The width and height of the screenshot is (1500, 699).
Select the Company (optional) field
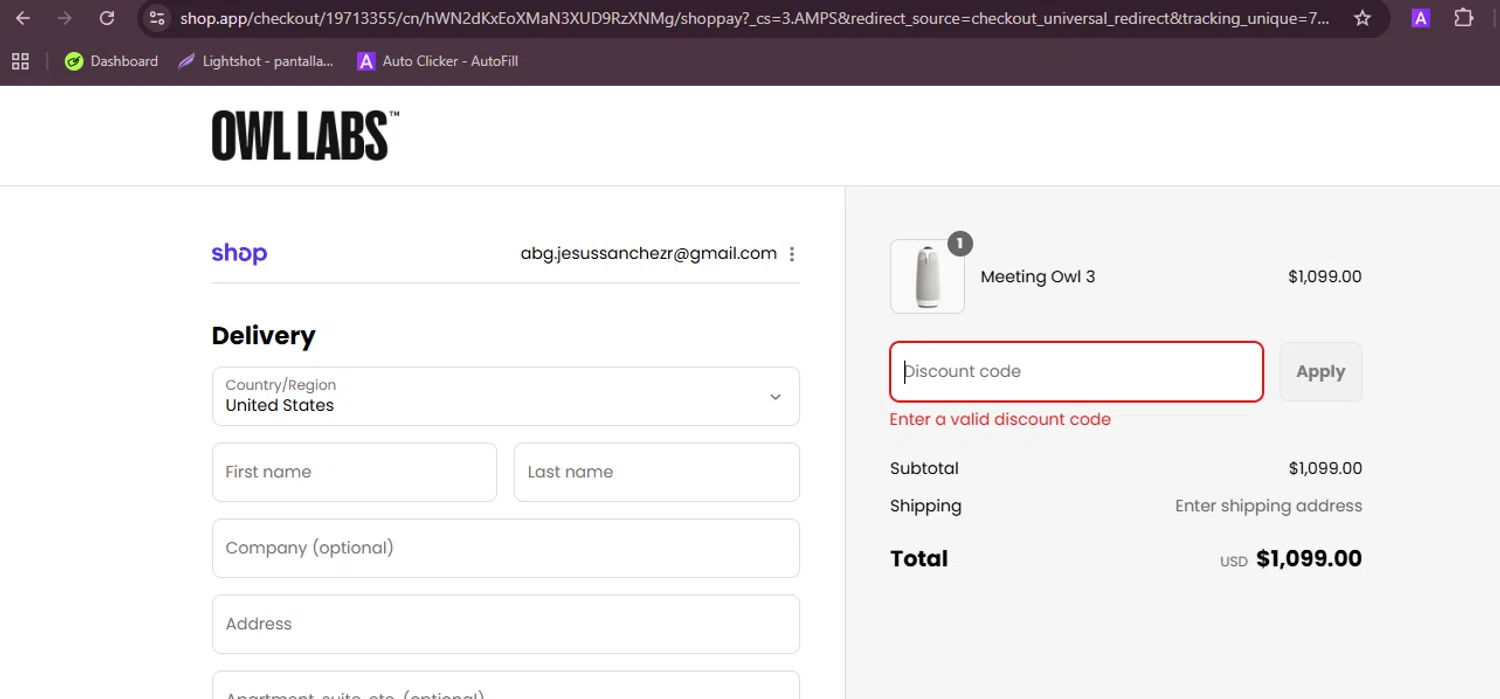coord(505,548)
